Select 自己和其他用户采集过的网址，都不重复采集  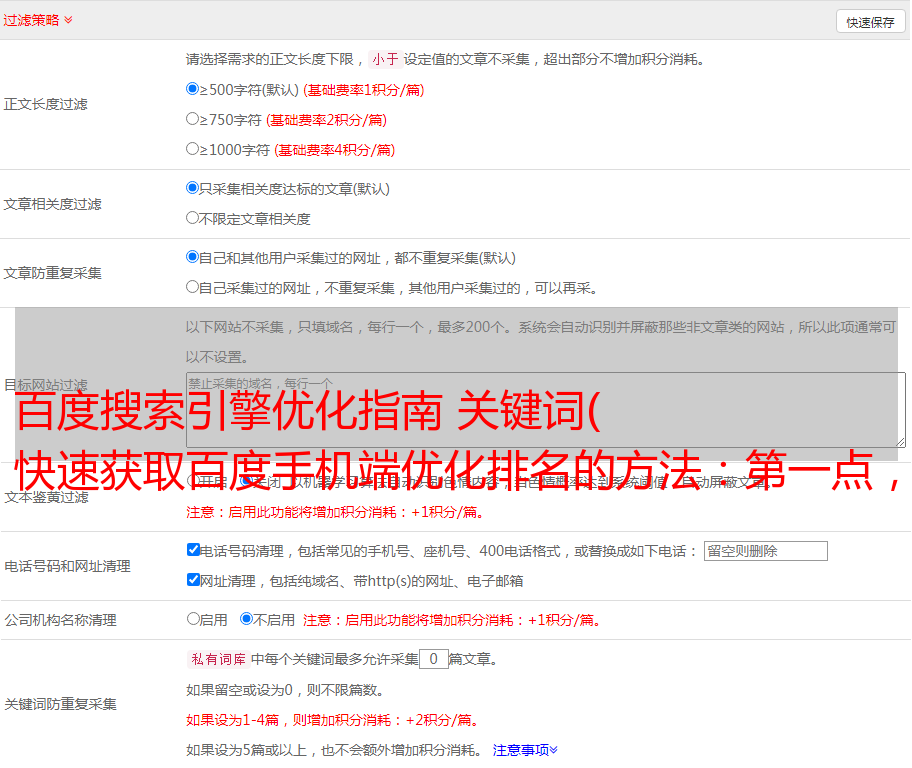click(192, 257)
